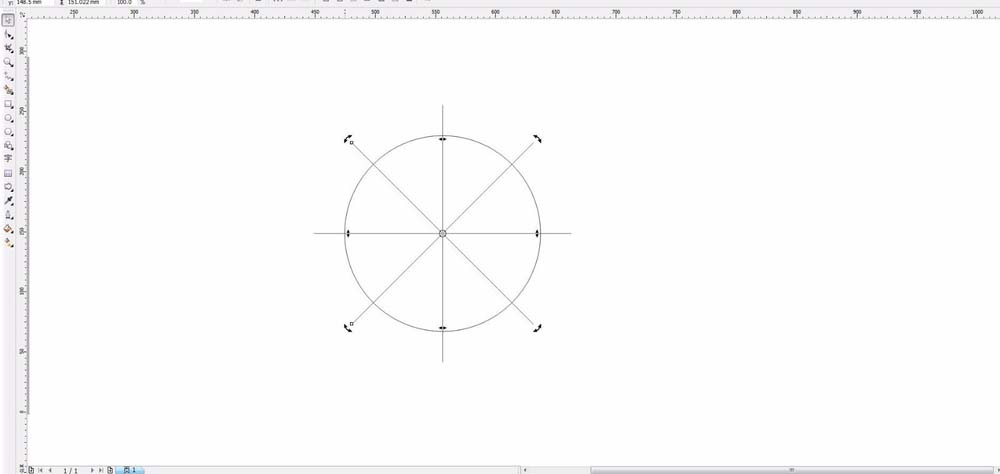
Task: Select the Crop tool
Action: click(x=8, y=48)
